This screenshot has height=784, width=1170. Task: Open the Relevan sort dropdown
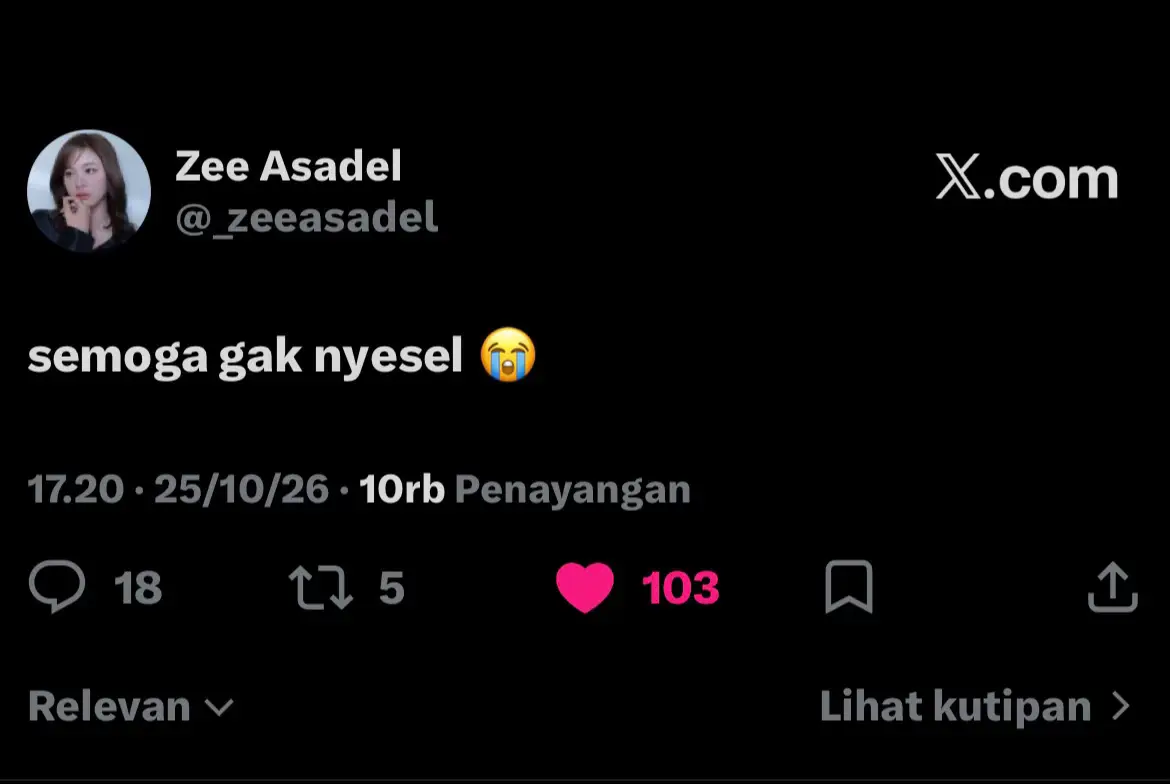point(131,706)
